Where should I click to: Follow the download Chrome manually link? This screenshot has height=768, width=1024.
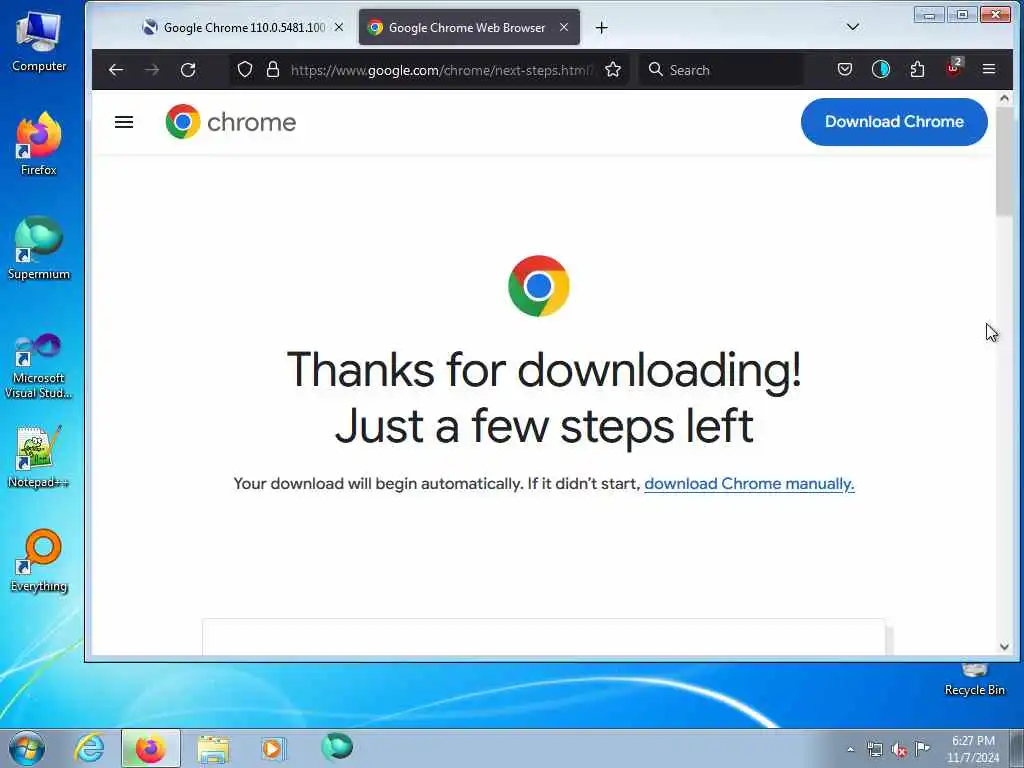click(749, 484)
